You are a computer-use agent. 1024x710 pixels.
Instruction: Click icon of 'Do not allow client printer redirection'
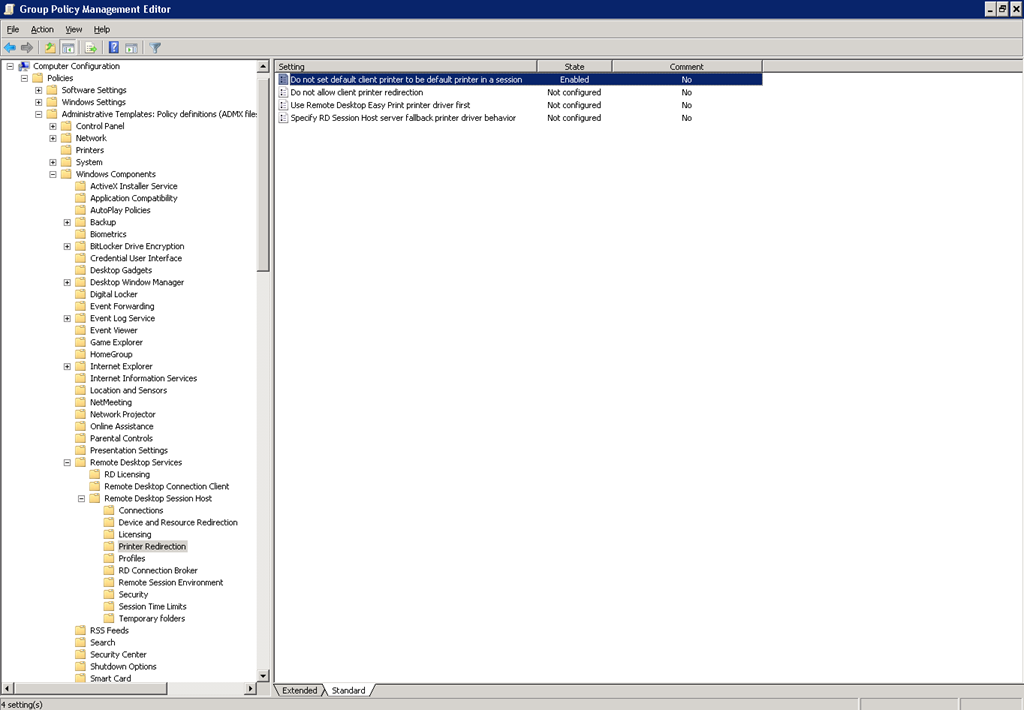(283, 92)
